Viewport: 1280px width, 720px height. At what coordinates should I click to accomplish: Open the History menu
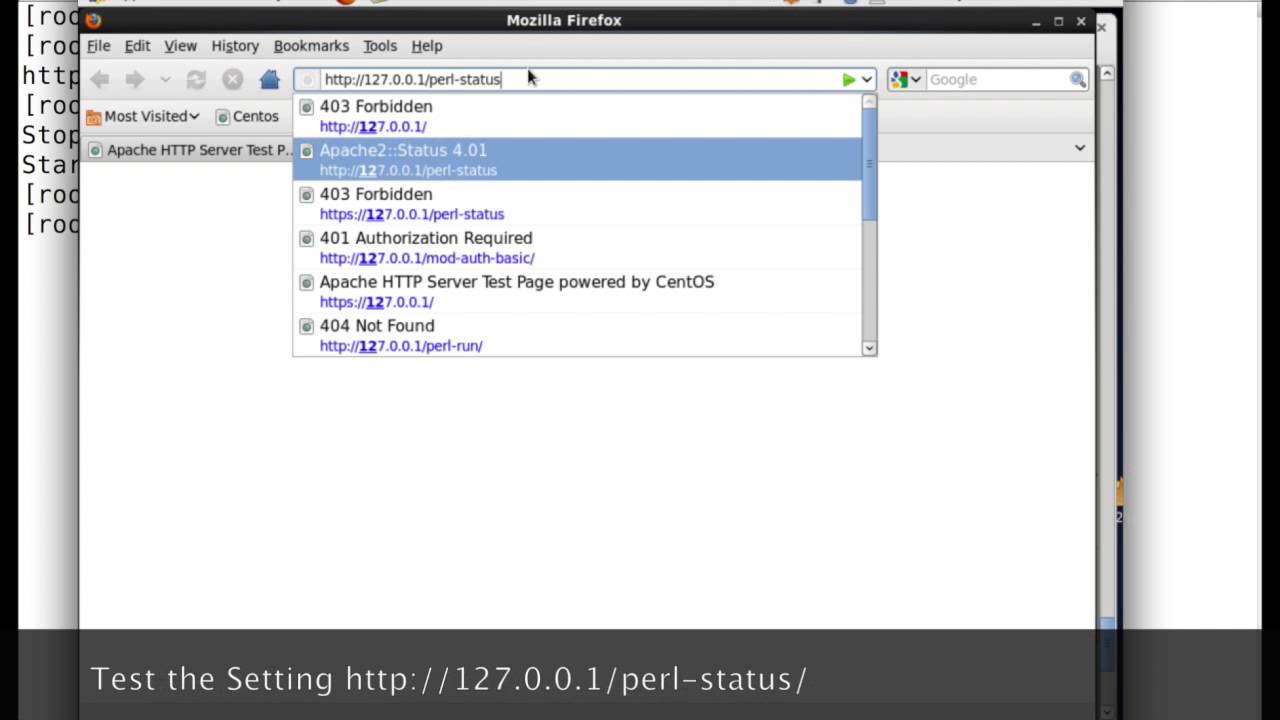point(235,46)
